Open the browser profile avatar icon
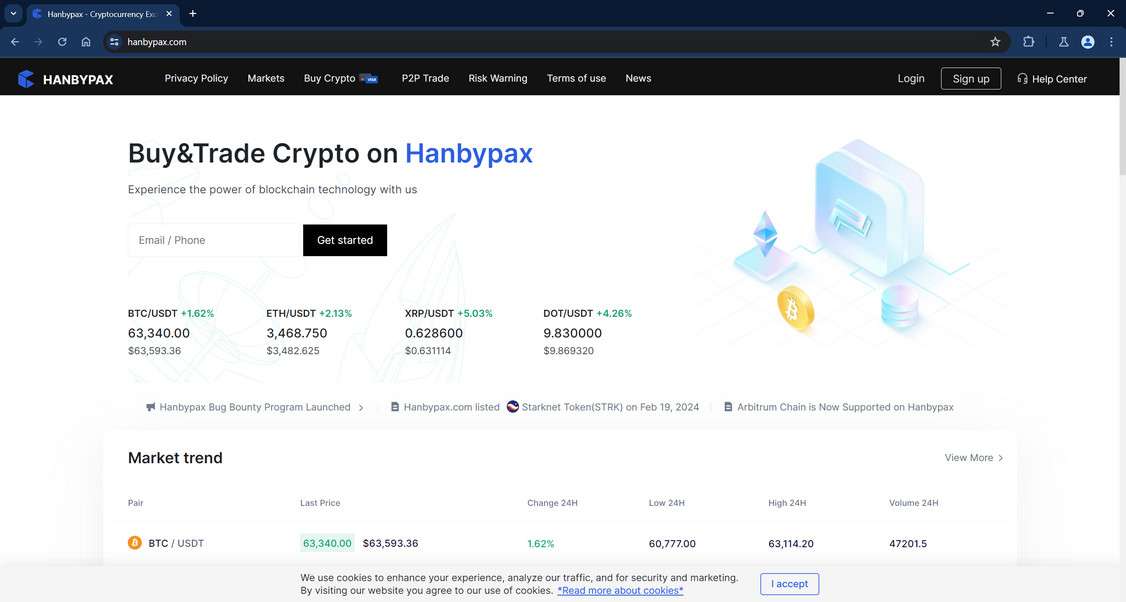The width and height of the screenshot is (1126, 602). (1088, 42)
